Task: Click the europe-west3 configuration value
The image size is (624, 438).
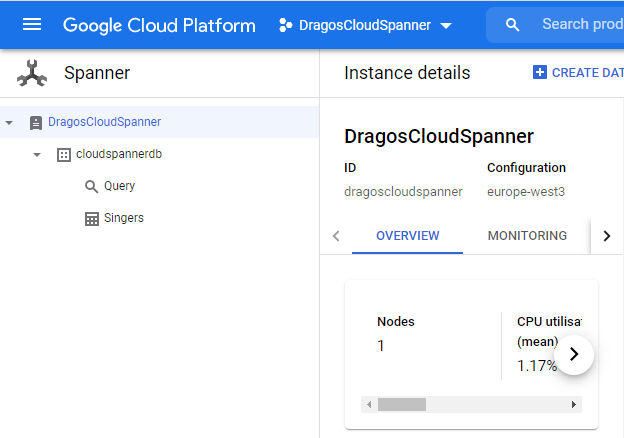Action: coord(526,192)
